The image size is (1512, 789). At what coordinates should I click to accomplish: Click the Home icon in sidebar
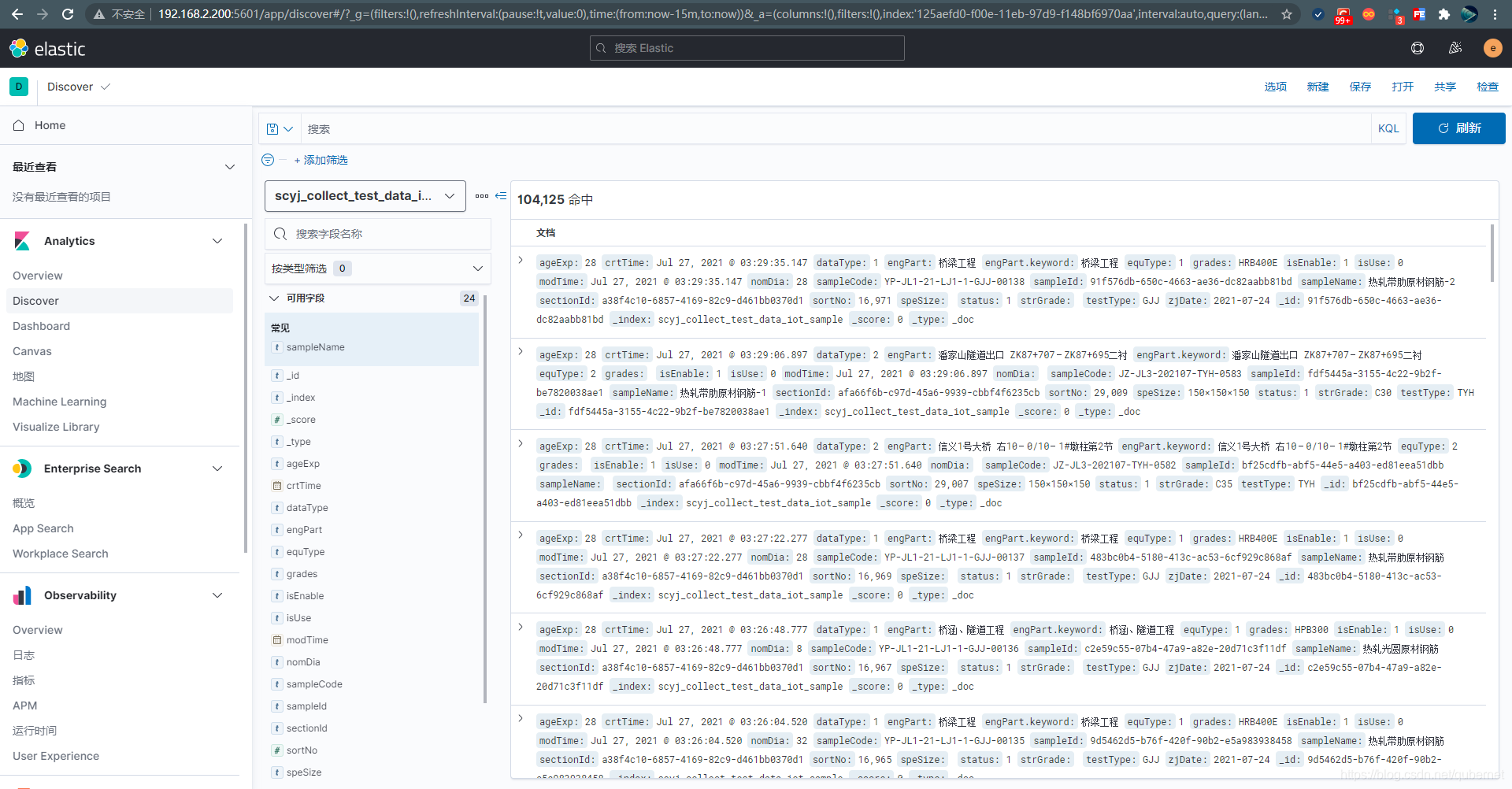point(19,125)
